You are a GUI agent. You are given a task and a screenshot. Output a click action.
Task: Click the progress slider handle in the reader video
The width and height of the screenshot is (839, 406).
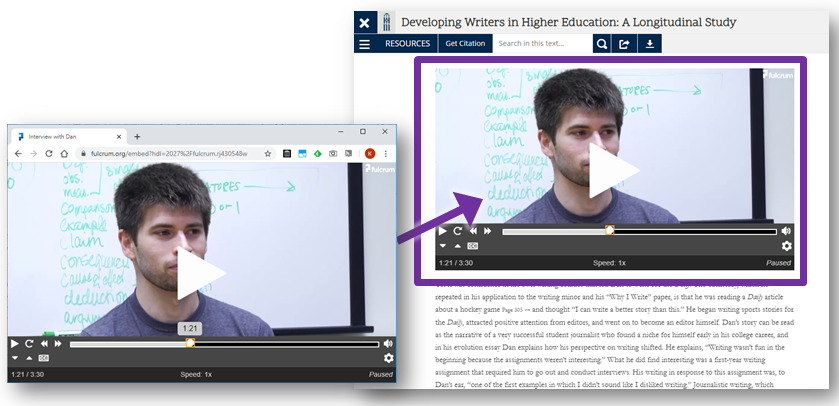coord(610,231)
